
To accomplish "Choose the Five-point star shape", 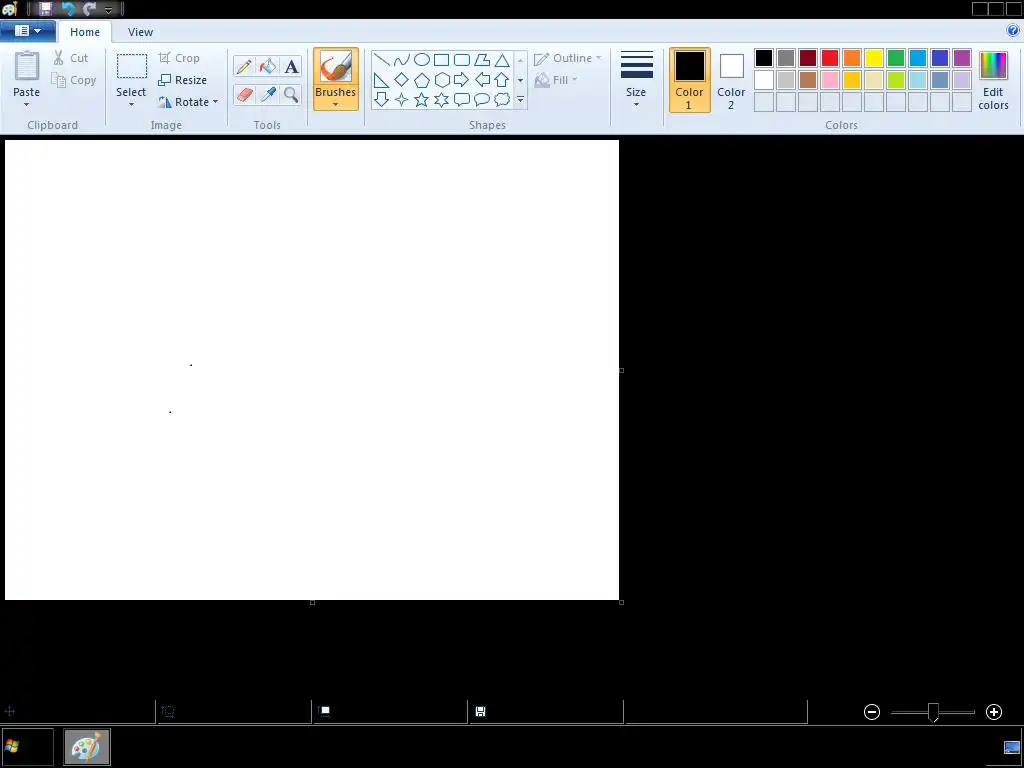I will [422, 100].
